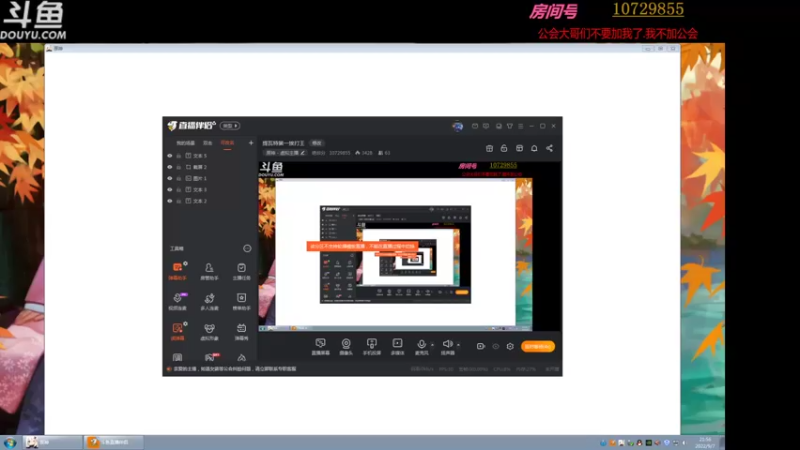Toggle visibility of layer 文本 2
Screen dimensions: 800x450
click(170, 201)
